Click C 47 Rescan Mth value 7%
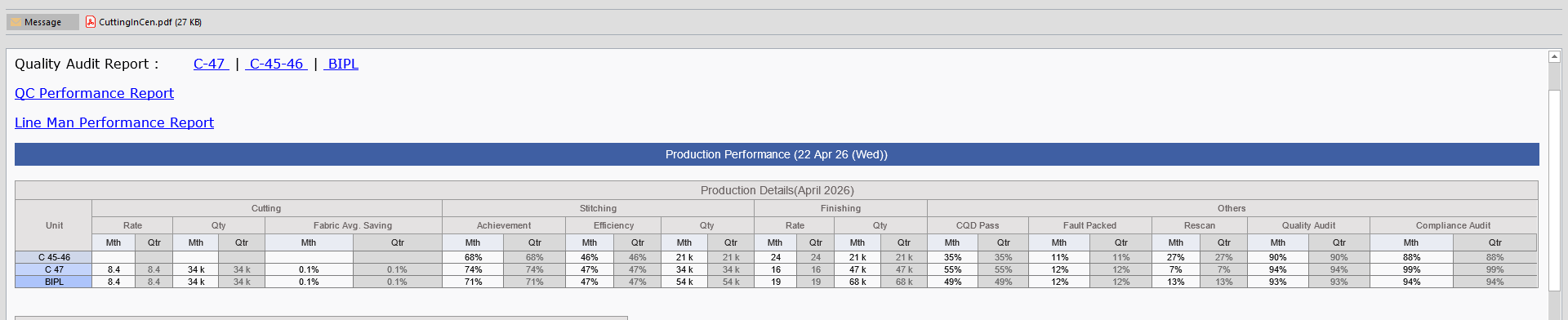Viewport: 1568px width, 320px height. 1175,269
